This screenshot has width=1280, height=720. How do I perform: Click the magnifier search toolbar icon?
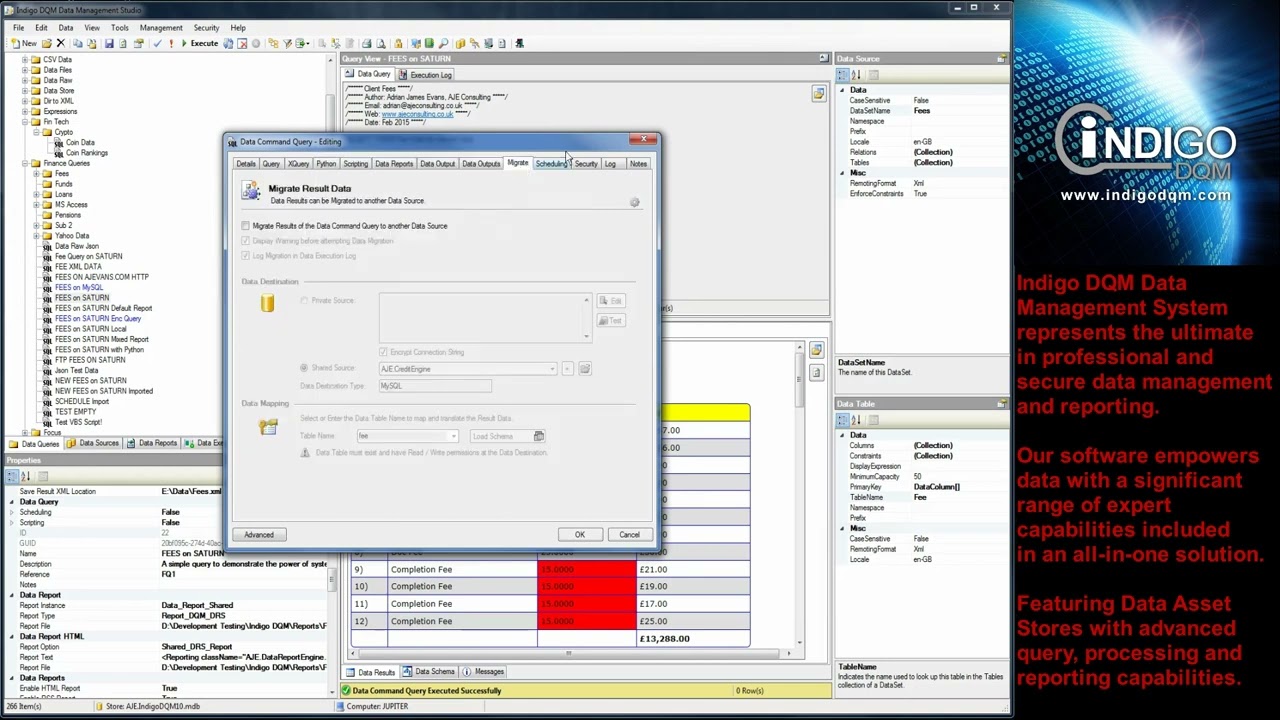[443, 43]
